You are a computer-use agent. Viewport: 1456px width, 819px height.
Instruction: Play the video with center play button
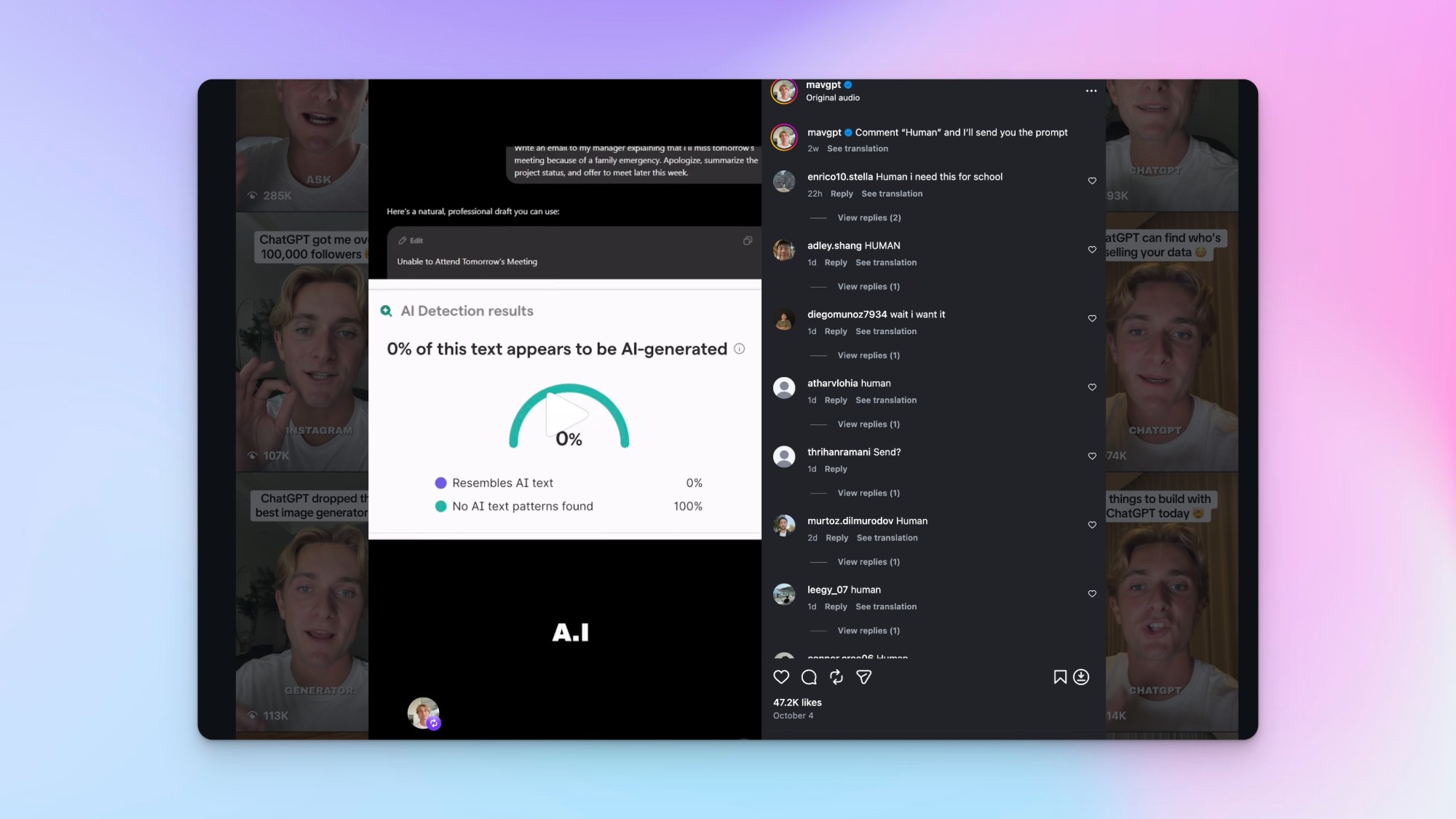click(x=567, y=414)
